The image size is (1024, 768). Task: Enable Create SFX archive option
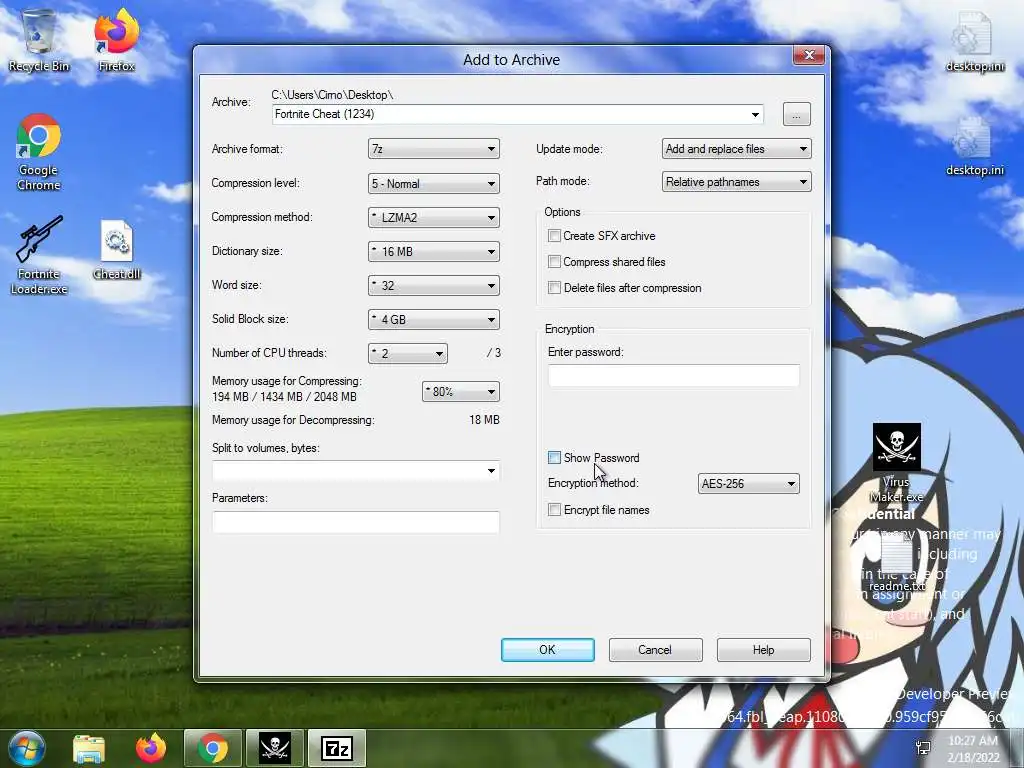[554, 236]
